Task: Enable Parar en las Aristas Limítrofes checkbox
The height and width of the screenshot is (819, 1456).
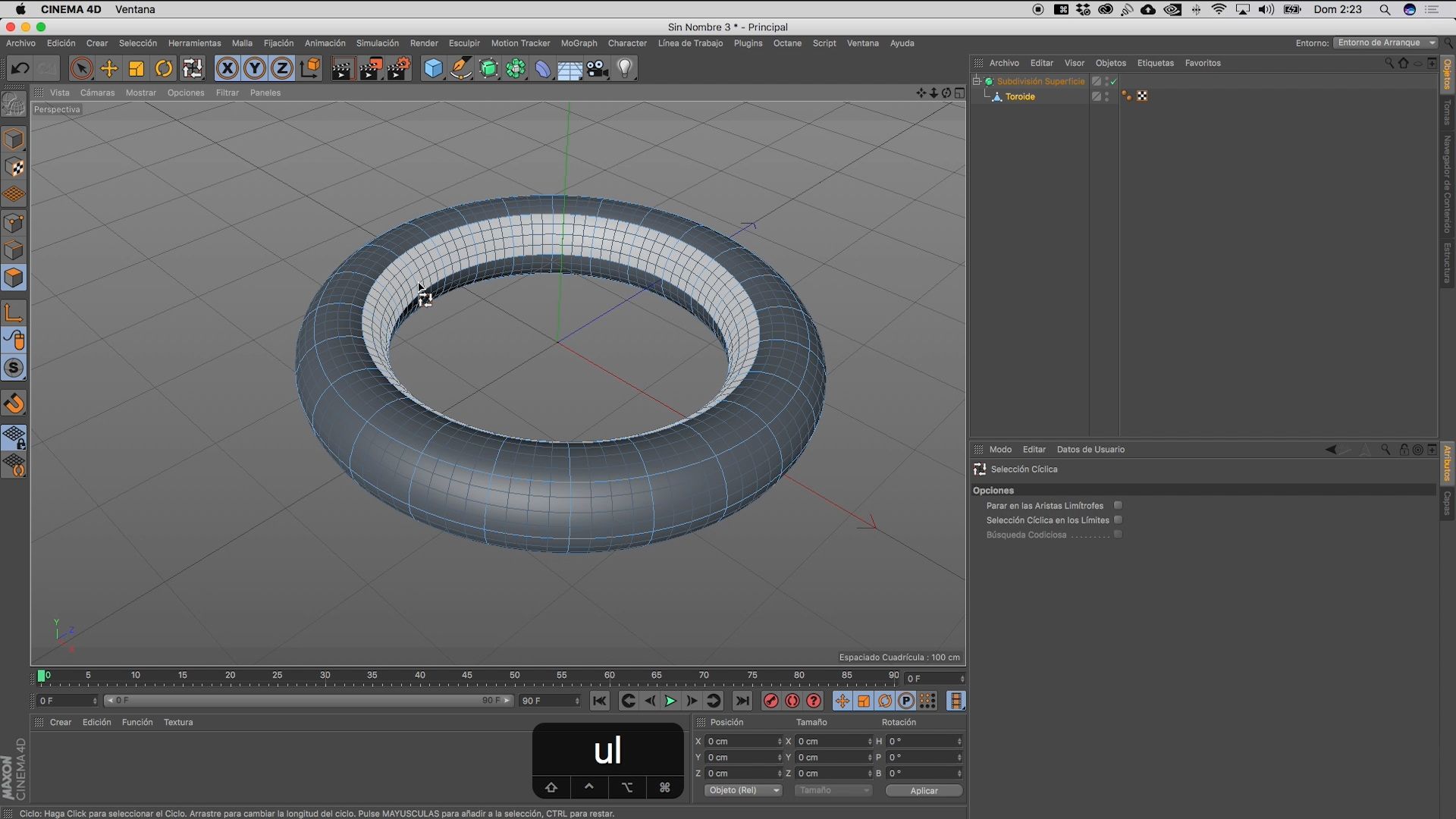Action: 1118,505
